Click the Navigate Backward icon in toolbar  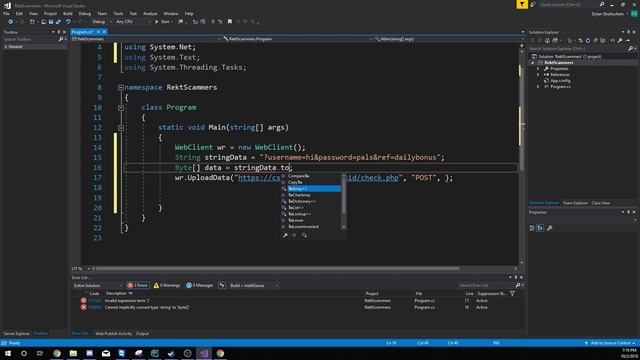(11, 22)
